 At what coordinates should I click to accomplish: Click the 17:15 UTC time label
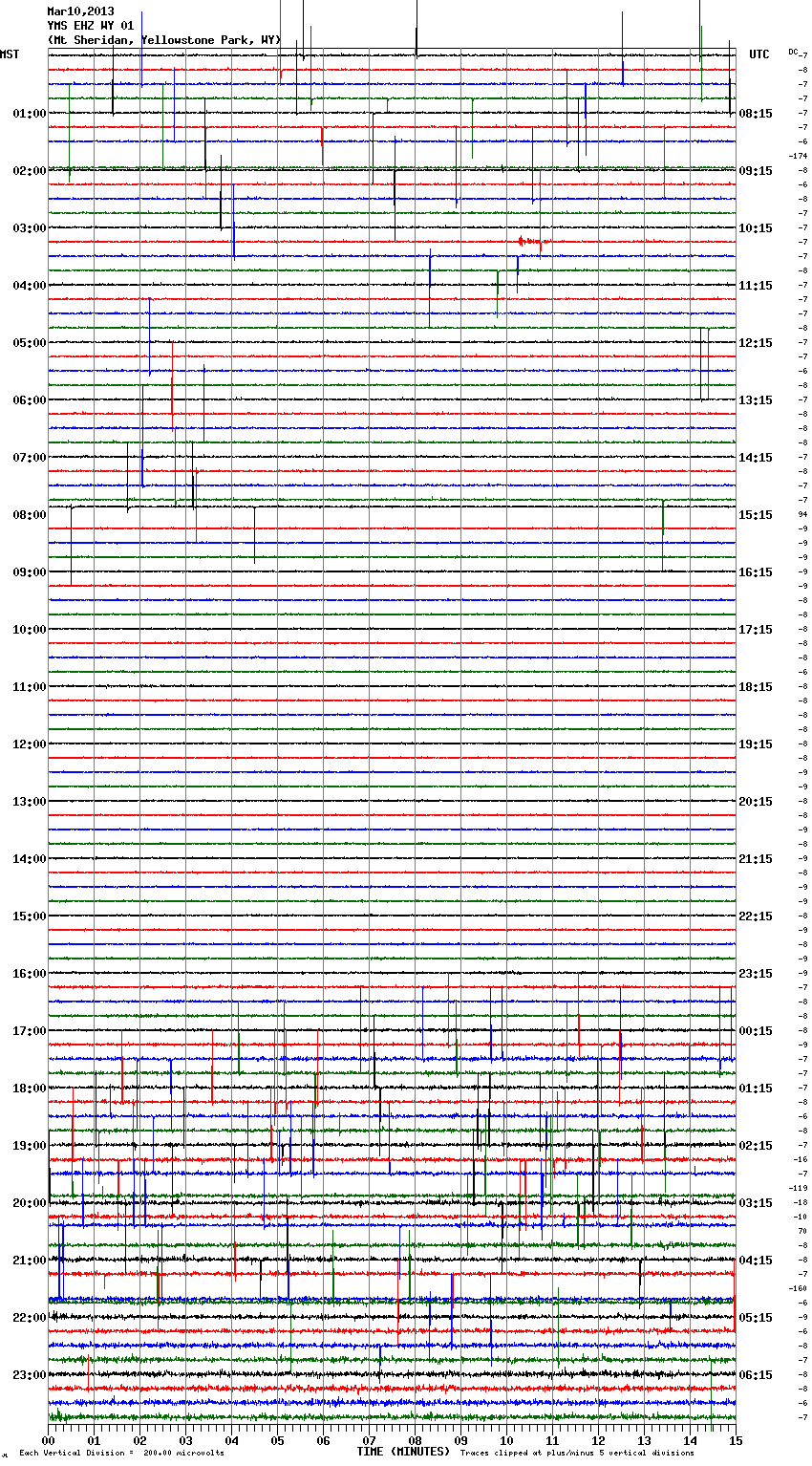tap(756, 630)
